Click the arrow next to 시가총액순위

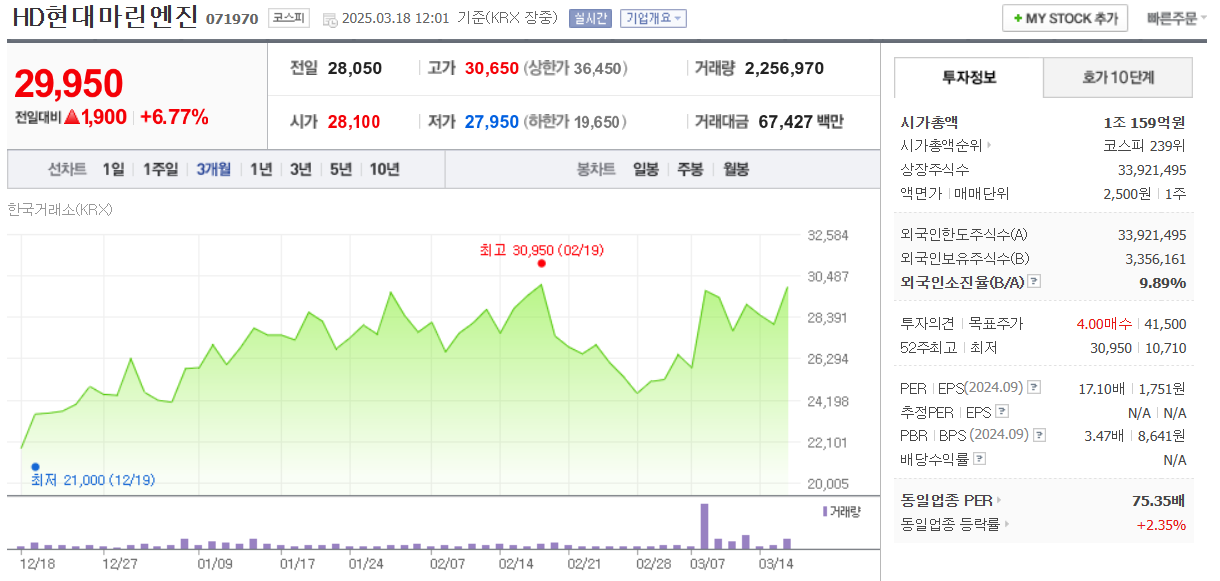tap(989, 146)
